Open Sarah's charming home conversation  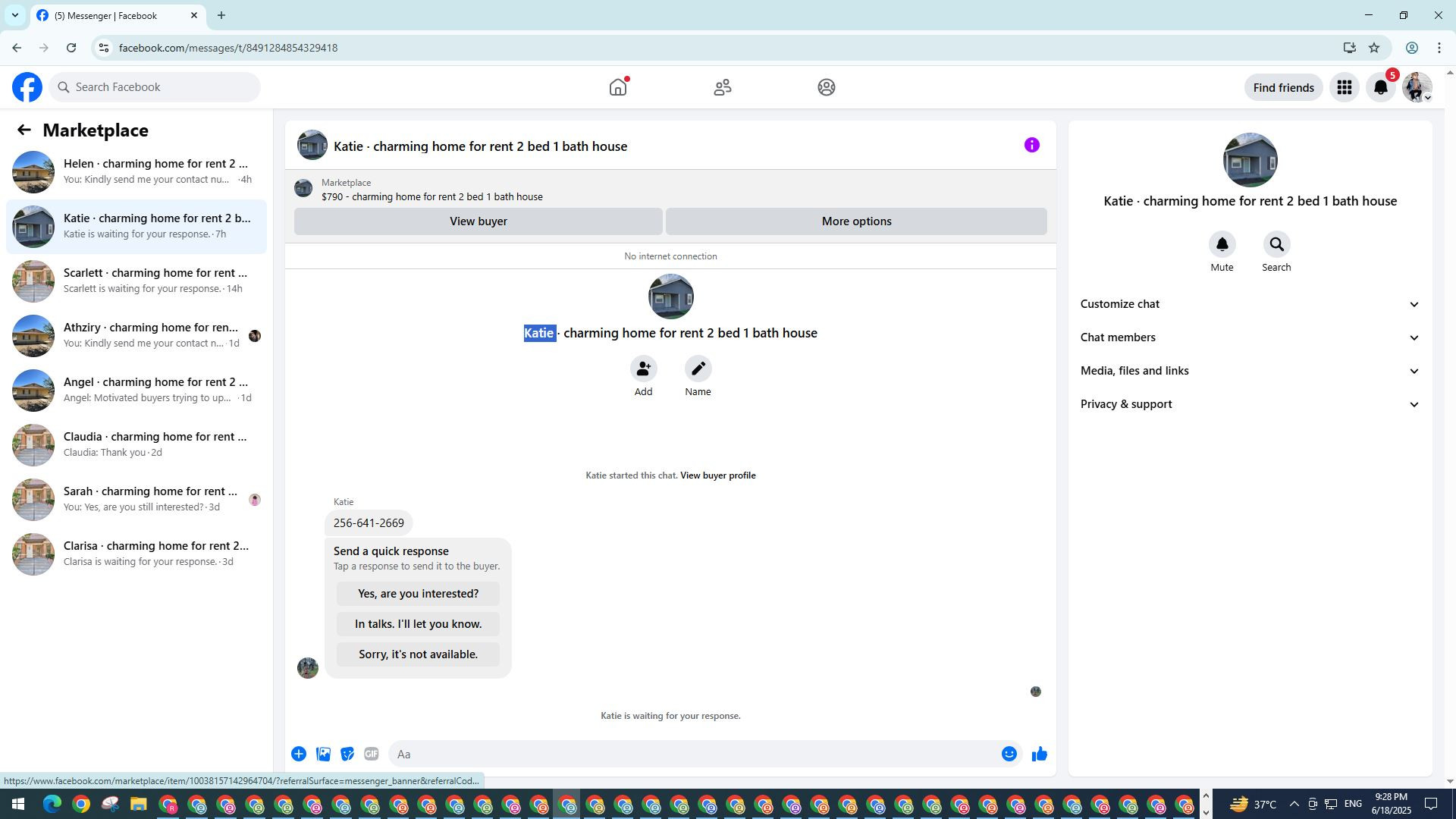pos(136,499)
